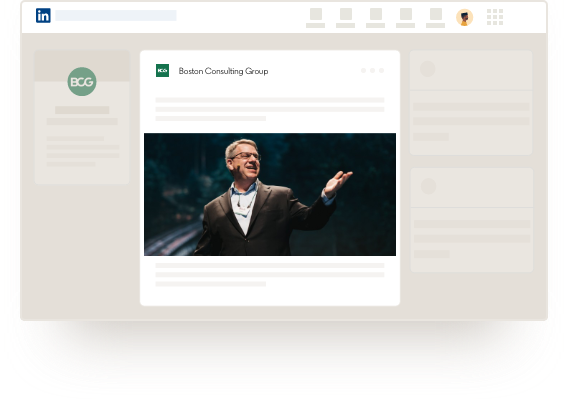Image resolution: width=568 pixels, height=399 pixels.
Task: Click the round BCG logo in left card
Action: pos(82,82)
